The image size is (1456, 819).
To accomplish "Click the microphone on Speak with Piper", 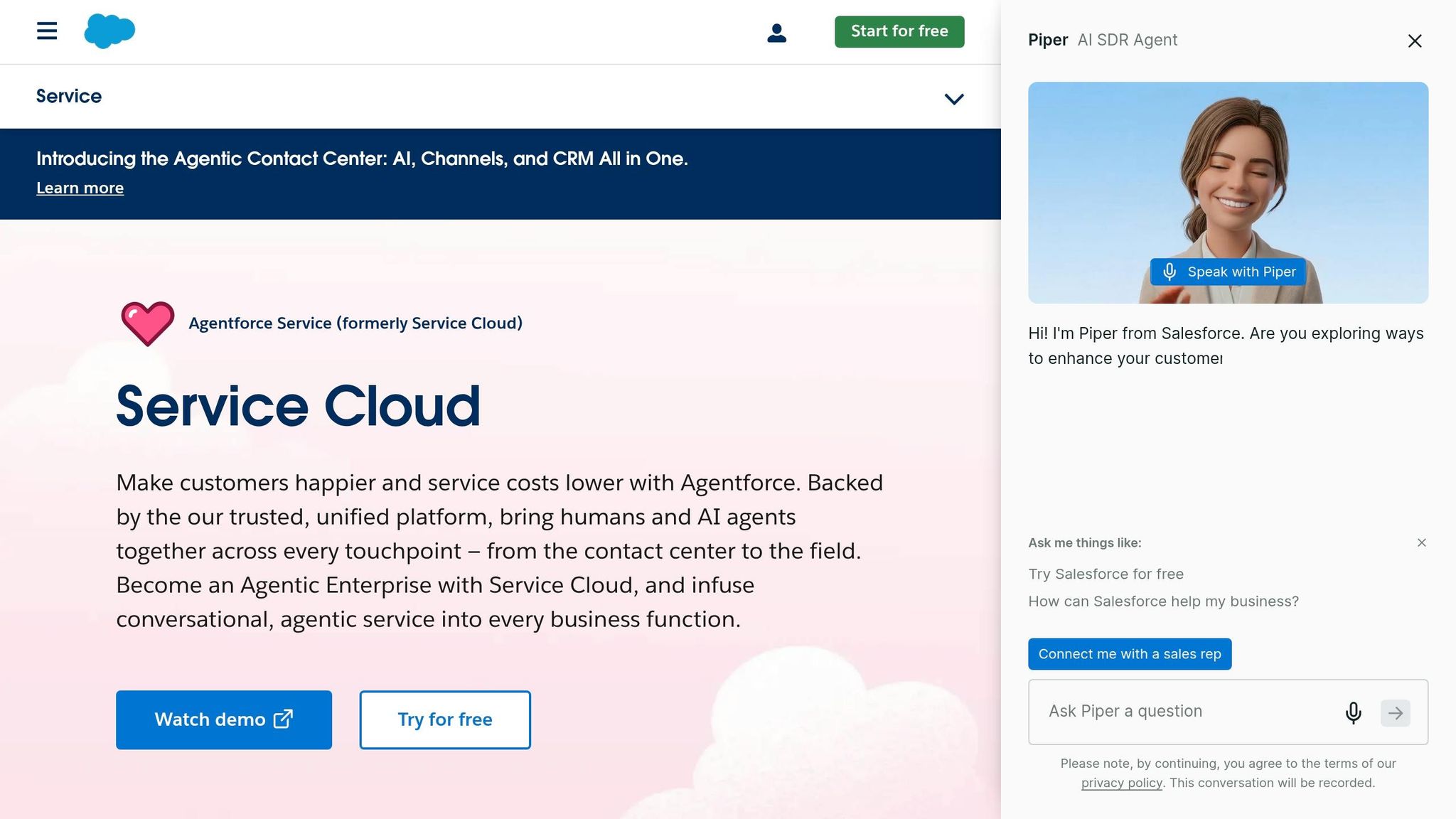I will (1169, 272).
